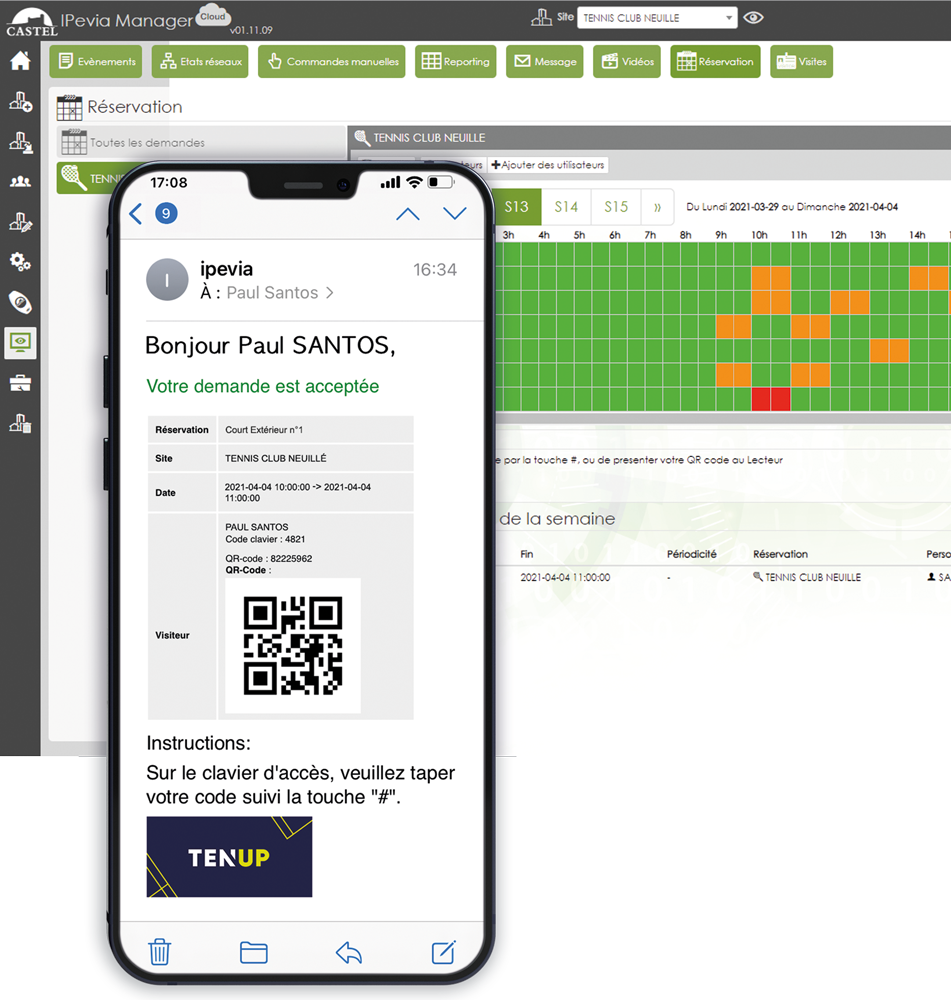Open the Vidéos tab
The height and width of the screenshot is (1000, 951).
[x=627, y=62]
